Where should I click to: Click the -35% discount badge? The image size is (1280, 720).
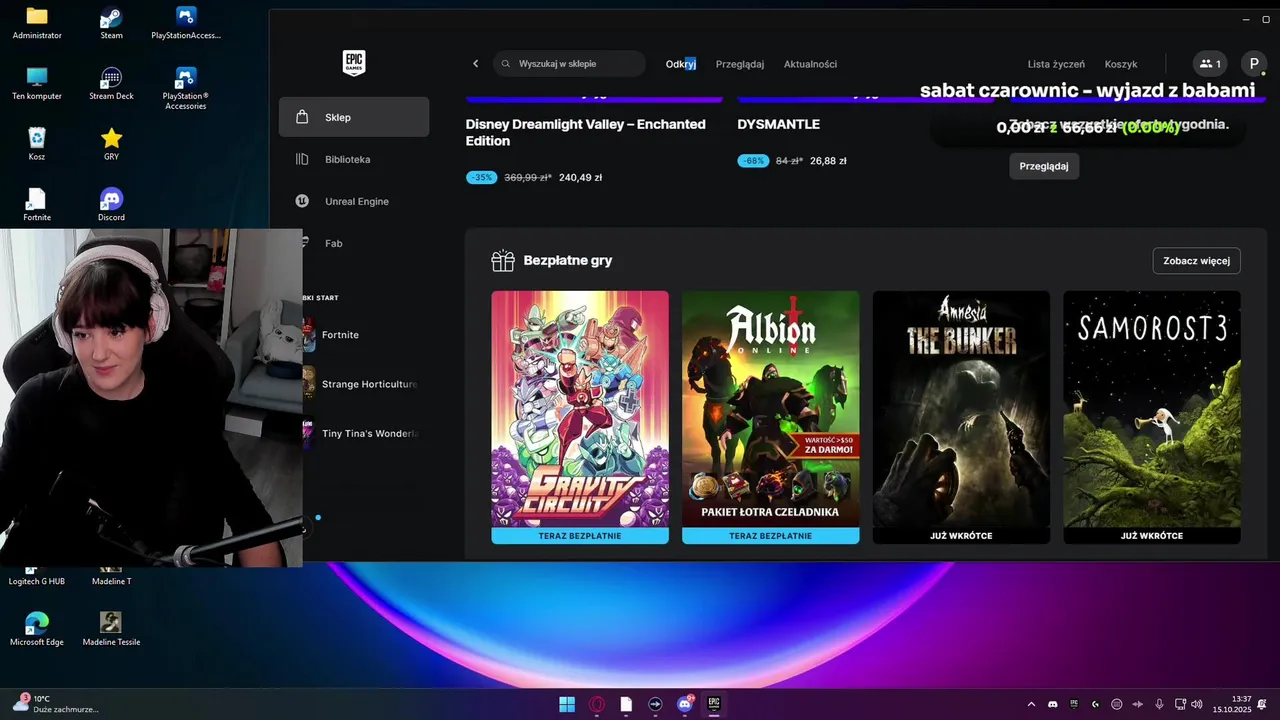(x=481, y=177)
